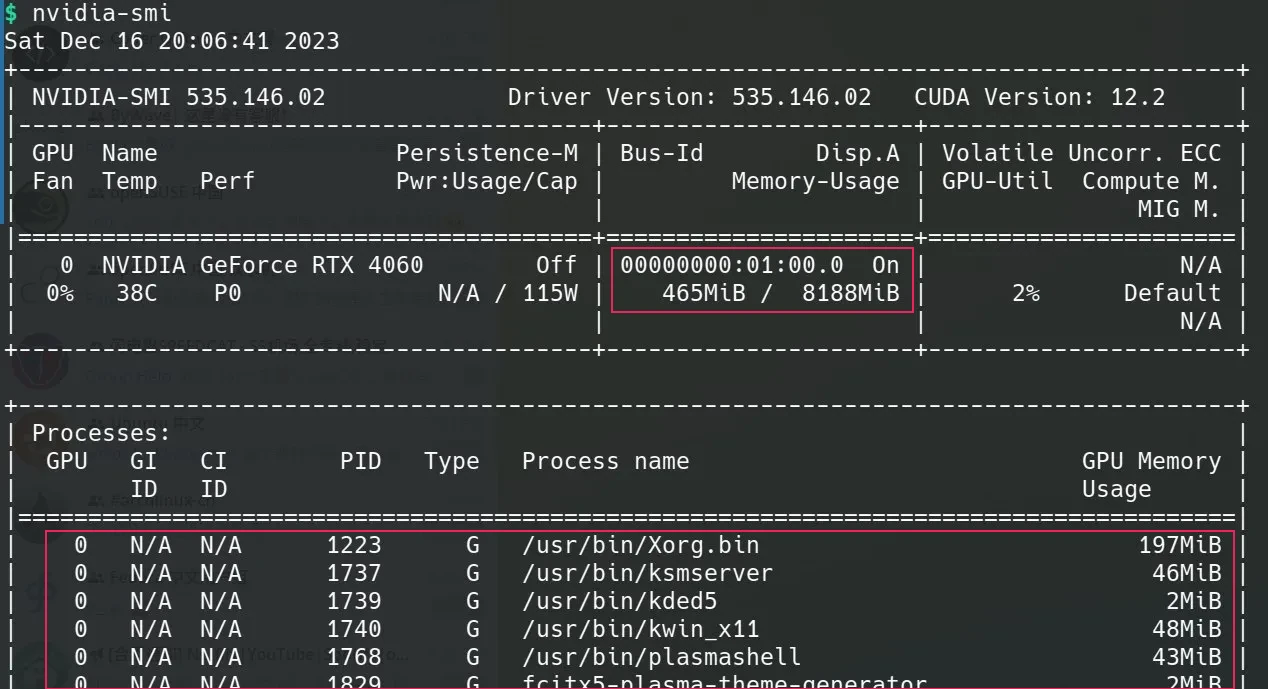Viewport: 1268px width, 689px height.
Task: Click the CUDA Version 12.2 text
Action: click(x=1039, y=97)
